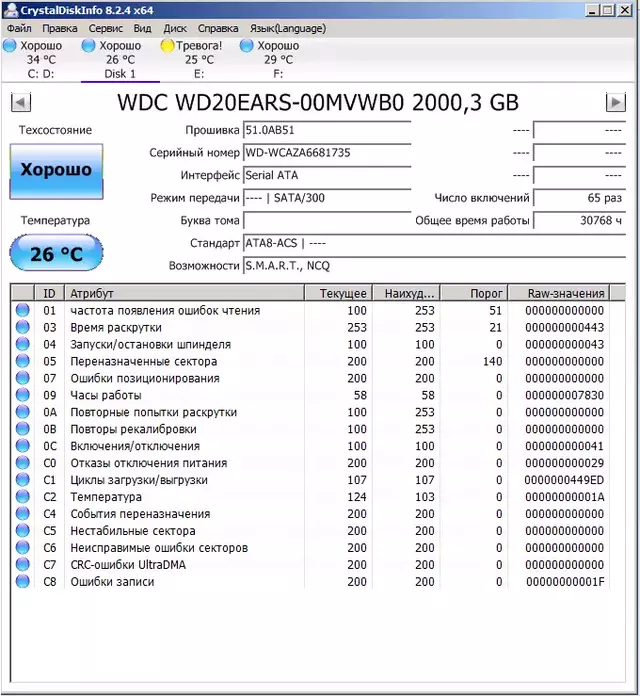Screen dimensions: 640x696
Task: Select the C: D: disk status orb
Action: coord(9,45)
